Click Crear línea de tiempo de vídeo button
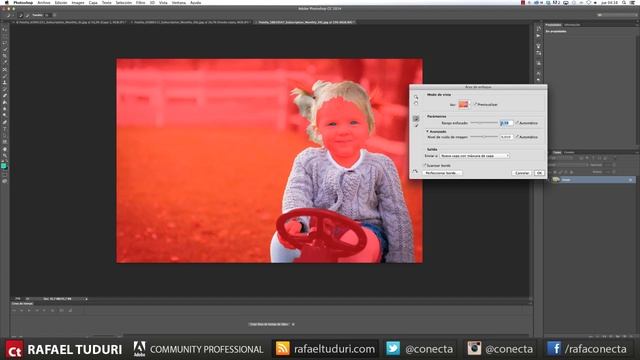The width and height of the screenshot is (640, 360). click(x=269, y=324)
